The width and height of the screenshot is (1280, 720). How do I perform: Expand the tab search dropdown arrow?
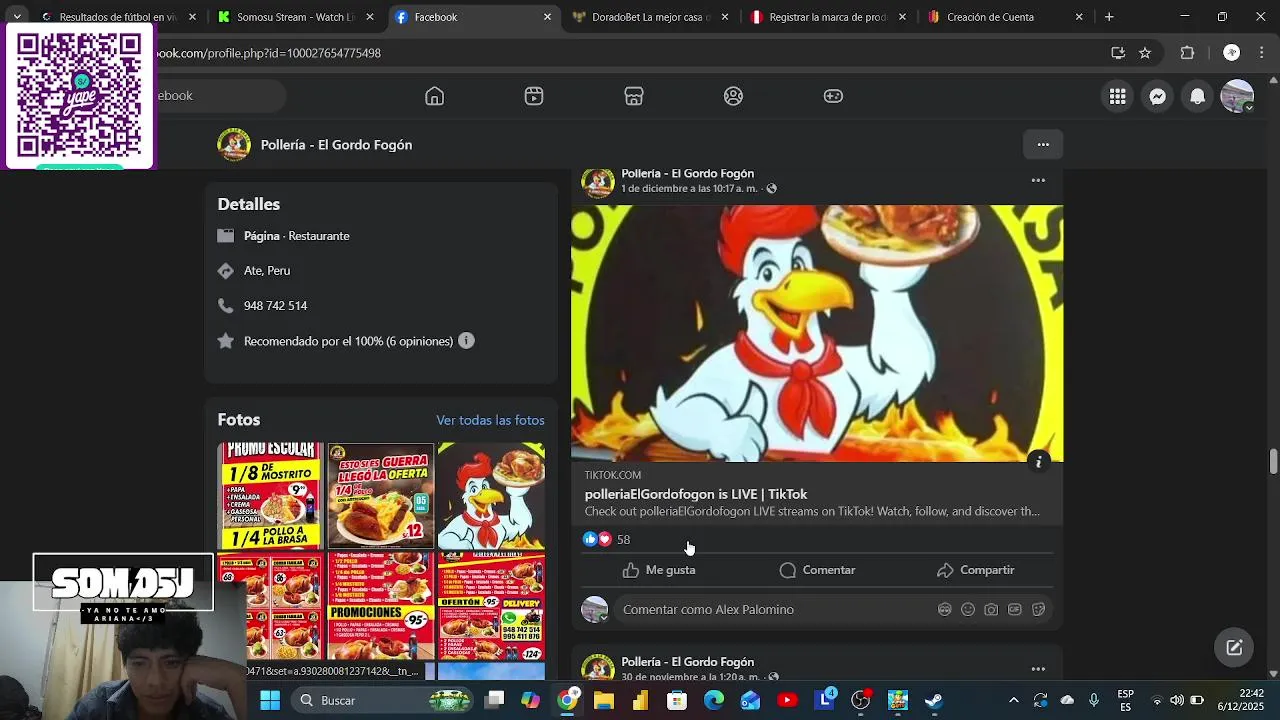[16, 17]
